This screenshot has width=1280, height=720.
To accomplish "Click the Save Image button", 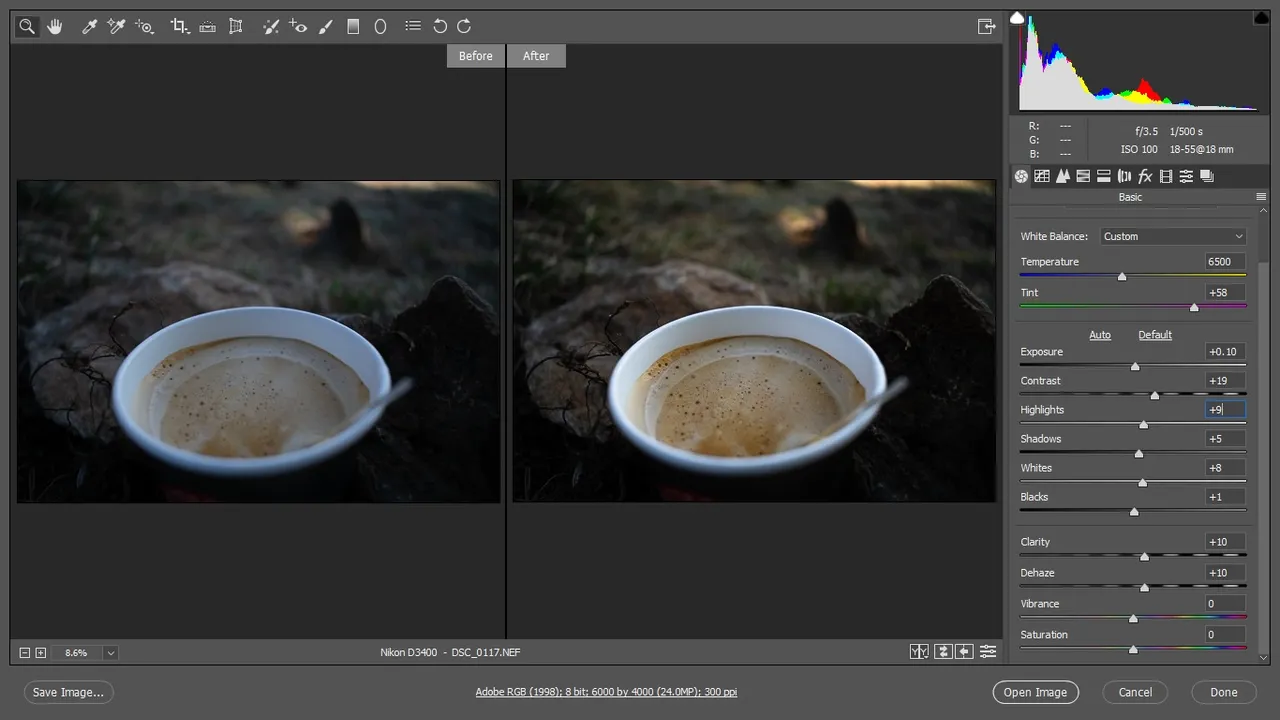I will pos(68,692).
